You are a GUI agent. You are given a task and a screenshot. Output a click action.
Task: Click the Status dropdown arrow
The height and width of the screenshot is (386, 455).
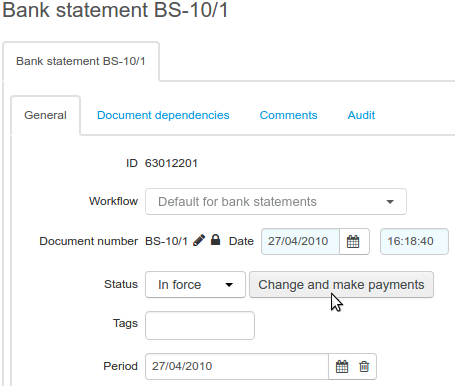click(x=229, y=285)
